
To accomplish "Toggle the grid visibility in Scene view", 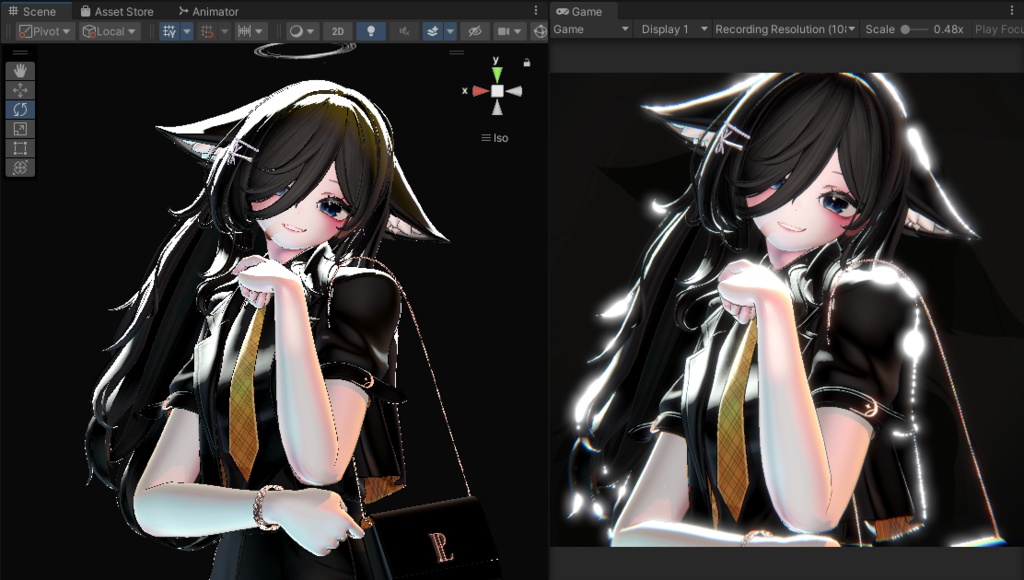I will [169, 31].
